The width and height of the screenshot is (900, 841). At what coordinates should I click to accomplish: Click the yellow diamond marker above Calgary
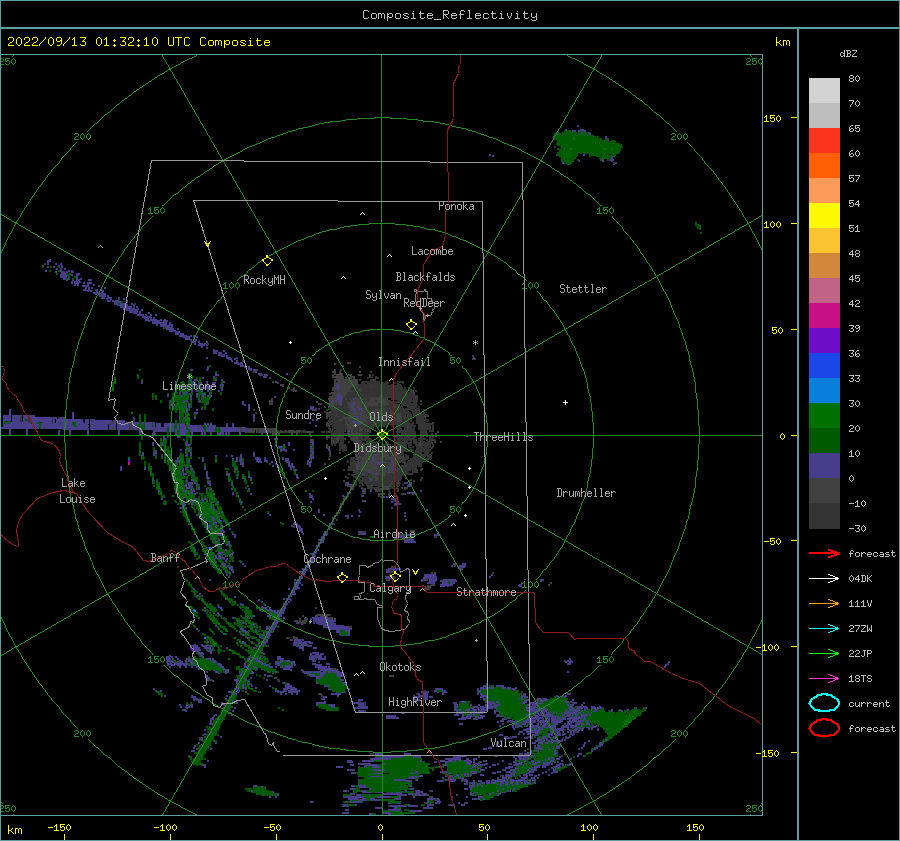pos(395,576)
